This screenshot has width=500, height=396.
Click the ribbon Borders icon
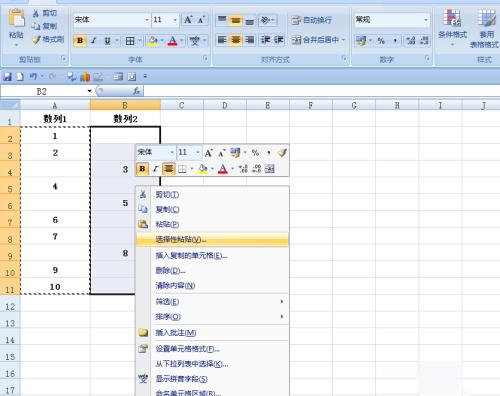pos(130,41)
